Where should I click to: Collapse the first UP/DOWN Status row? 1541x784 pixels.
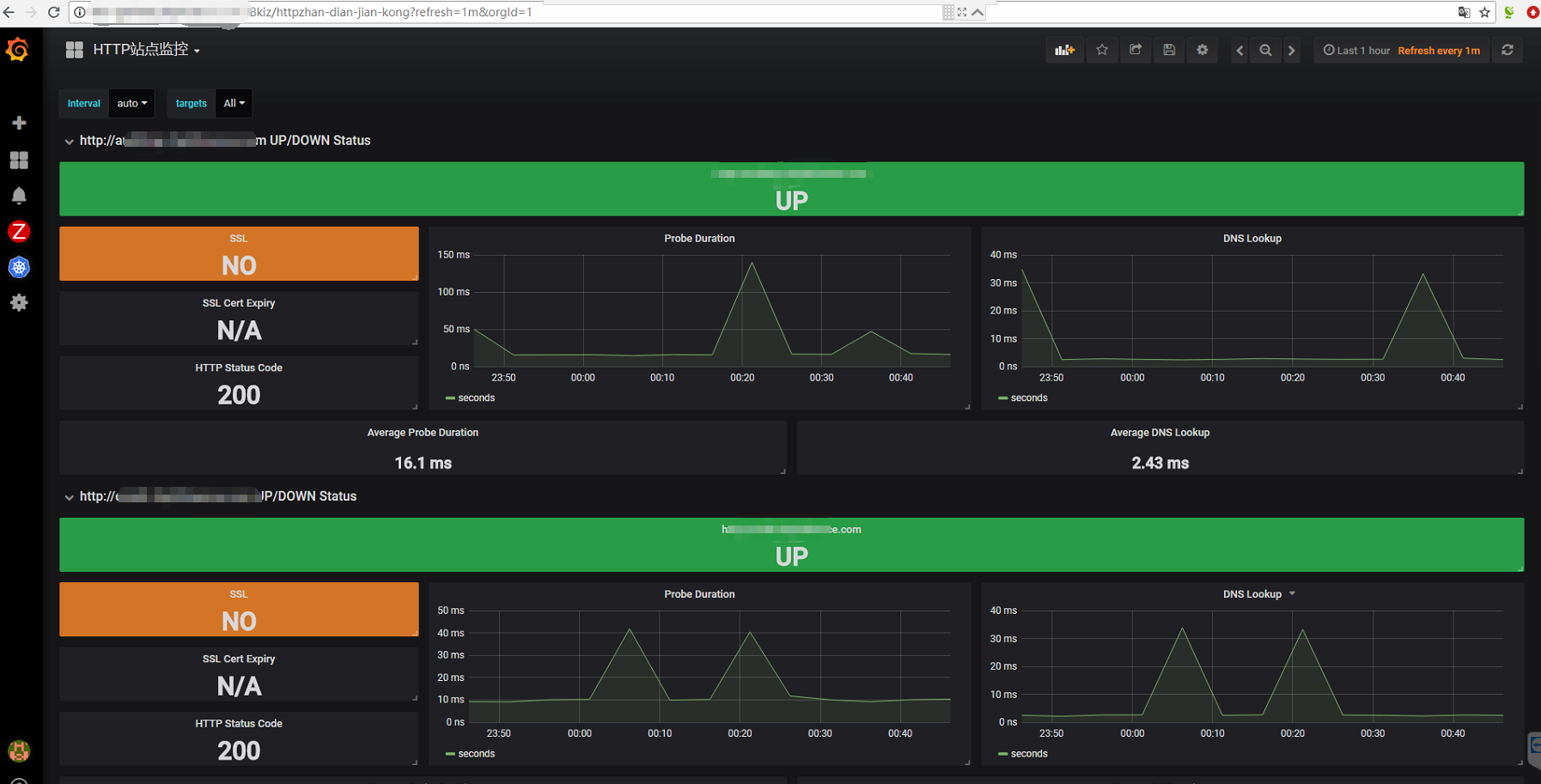69,141
